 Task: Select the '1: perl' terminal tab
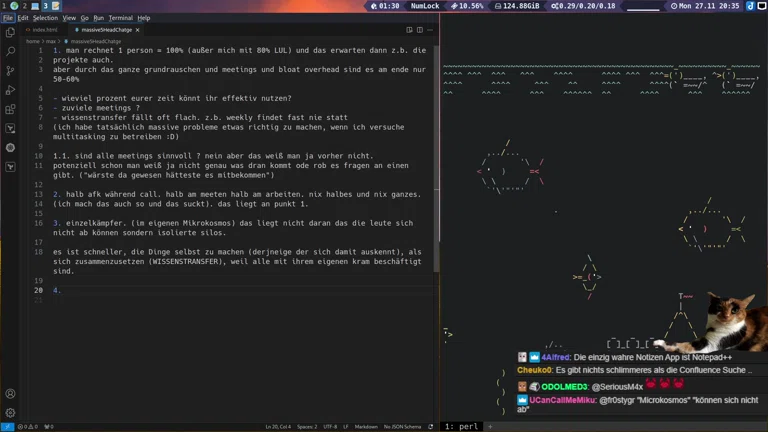click(463, 427)
